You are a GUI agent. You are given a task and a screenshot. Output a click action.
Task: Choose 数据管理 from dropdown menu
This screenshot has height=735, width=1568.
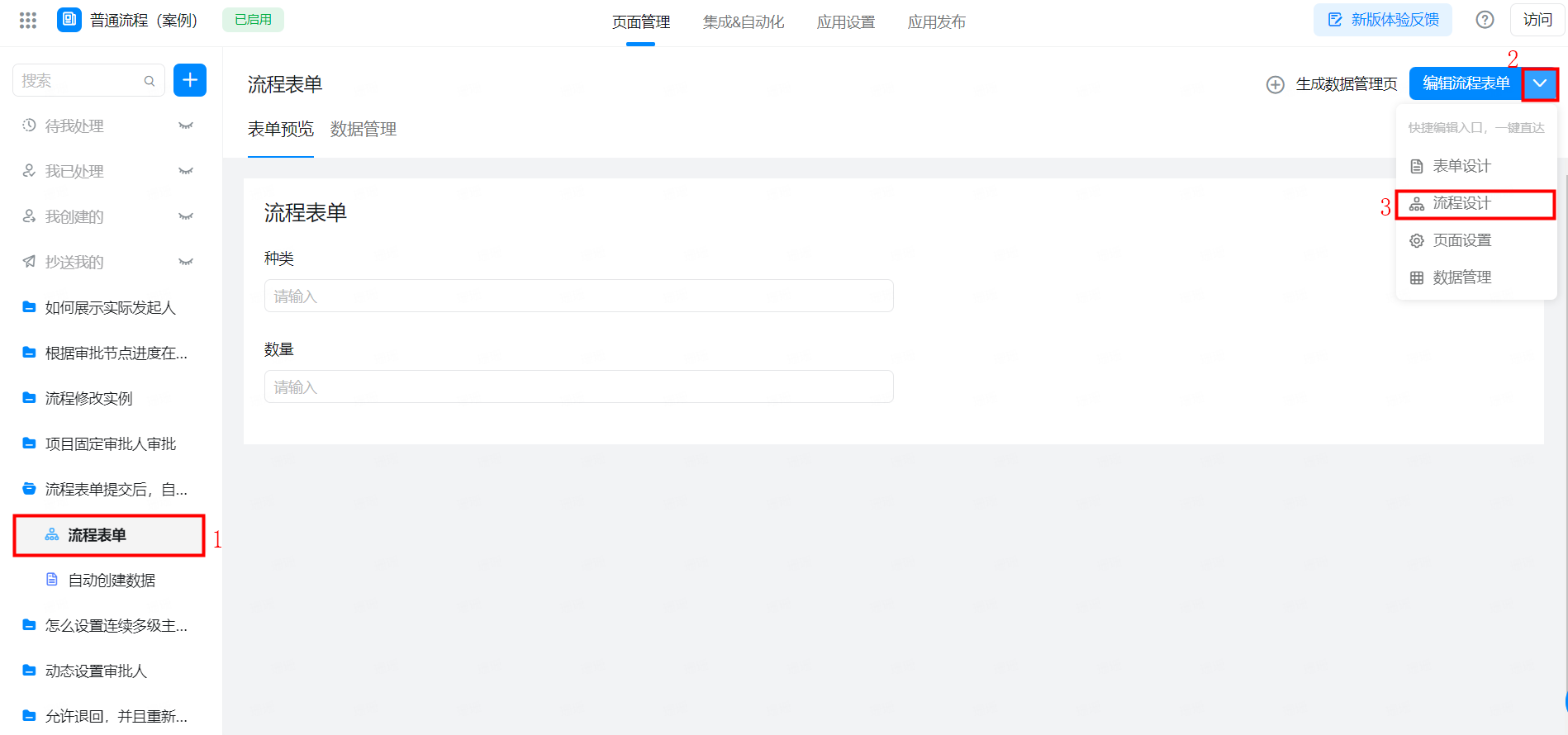pos(1476,277)
